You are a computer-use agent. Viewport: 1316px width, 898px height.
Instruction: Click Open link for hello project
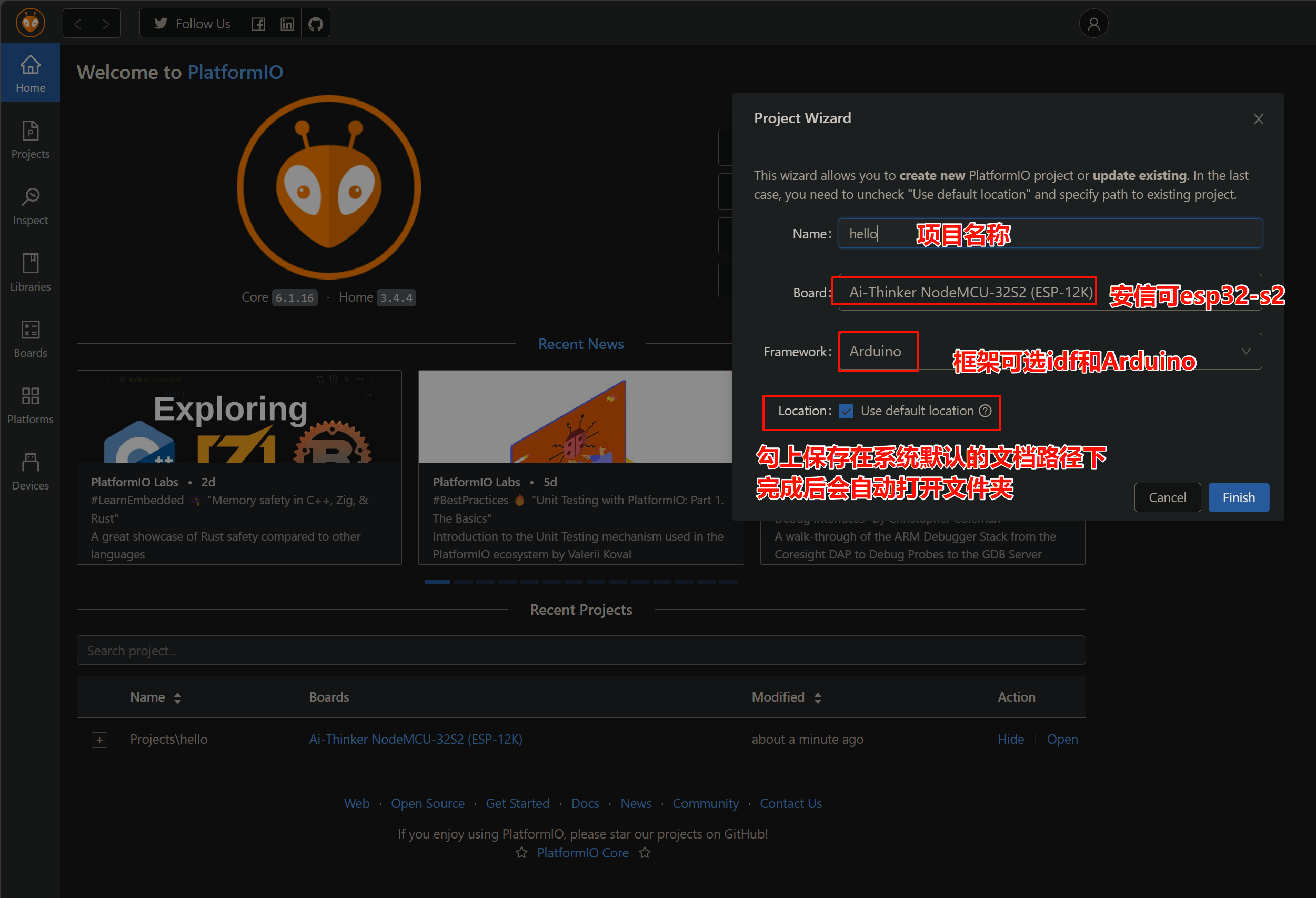[x=1062, y=739]
